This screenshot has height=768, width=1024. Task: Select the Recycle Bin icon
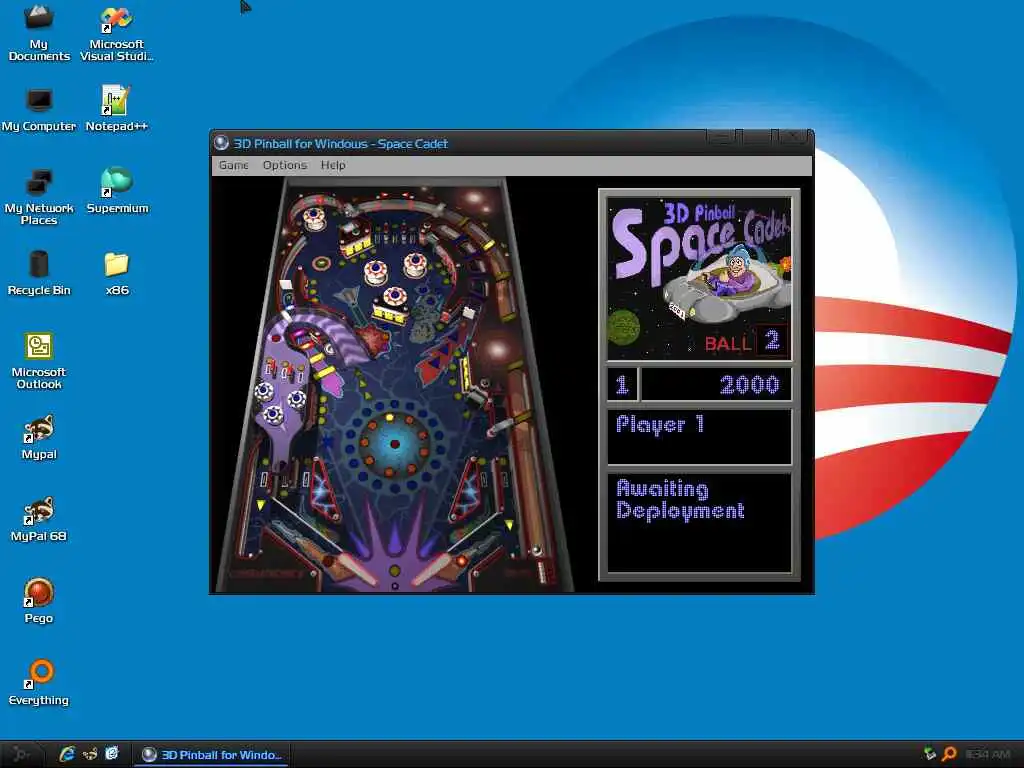[39, 274]
